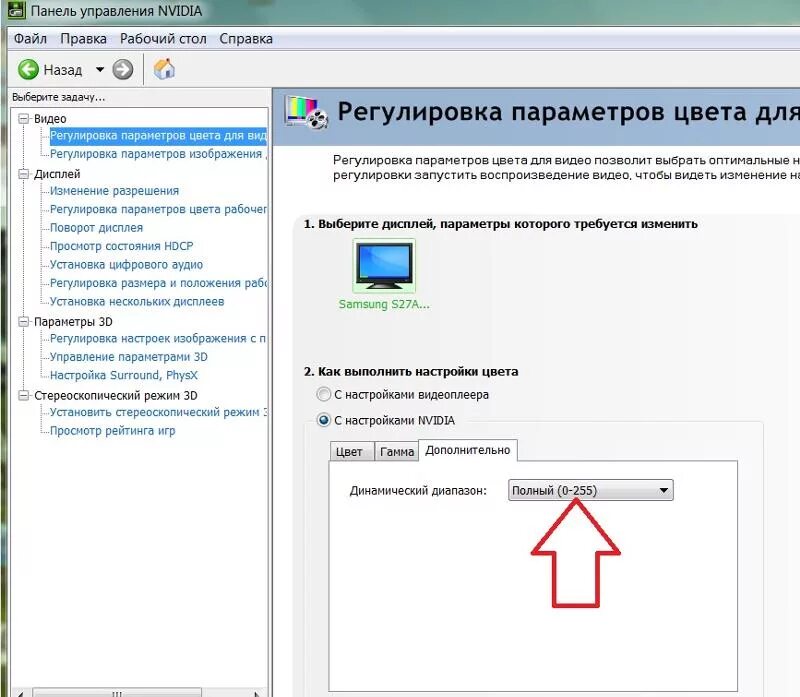Select the Параметры 3D category label

[x=73, y=321]
